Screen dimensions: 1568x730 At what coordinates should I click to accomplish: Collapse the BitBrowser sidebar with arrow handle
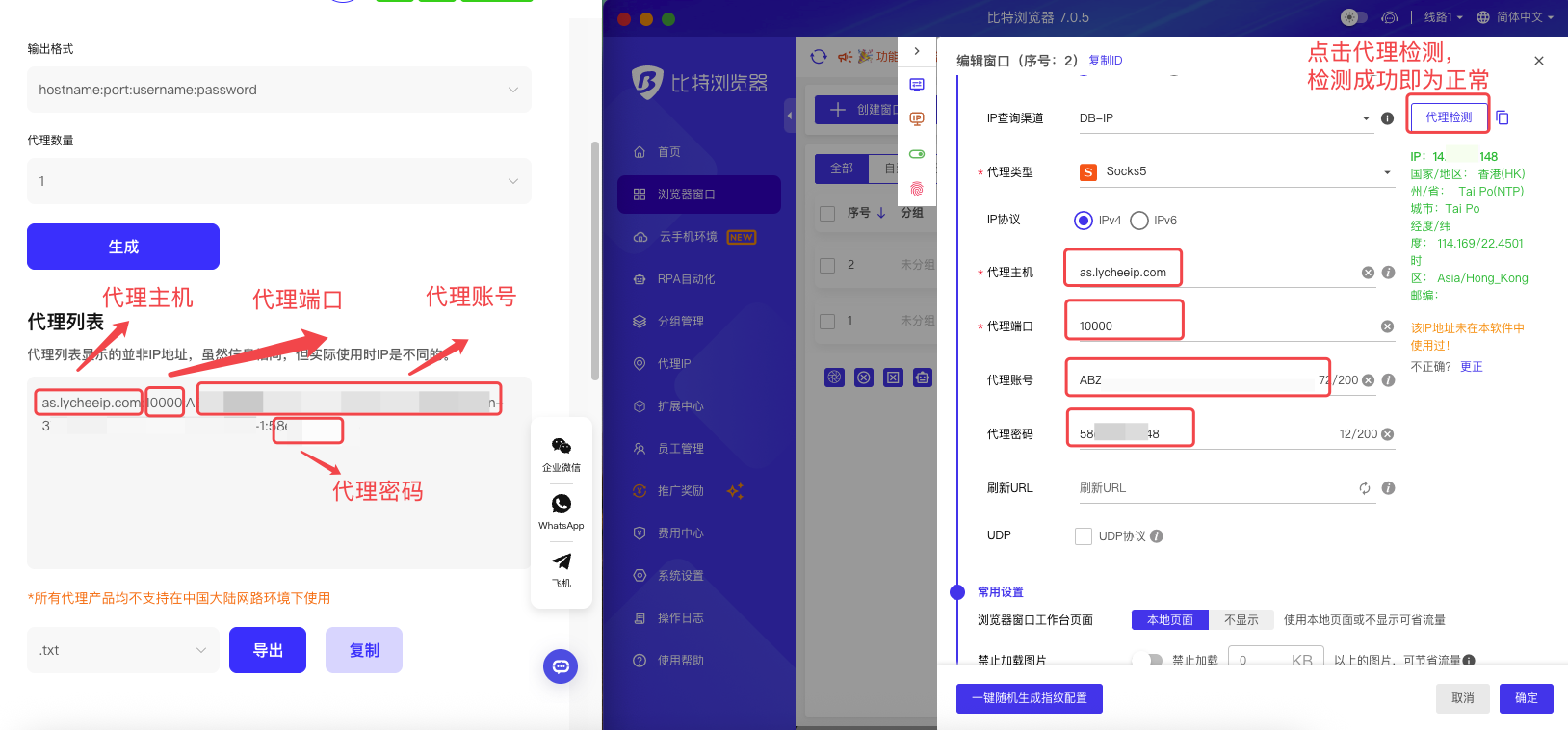790,116
